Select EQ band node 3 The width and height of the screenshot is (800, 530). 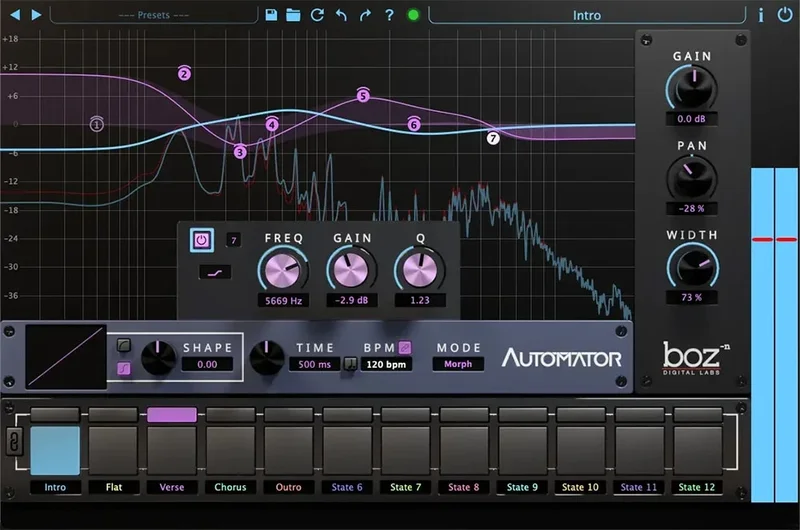tap(240, 152)
